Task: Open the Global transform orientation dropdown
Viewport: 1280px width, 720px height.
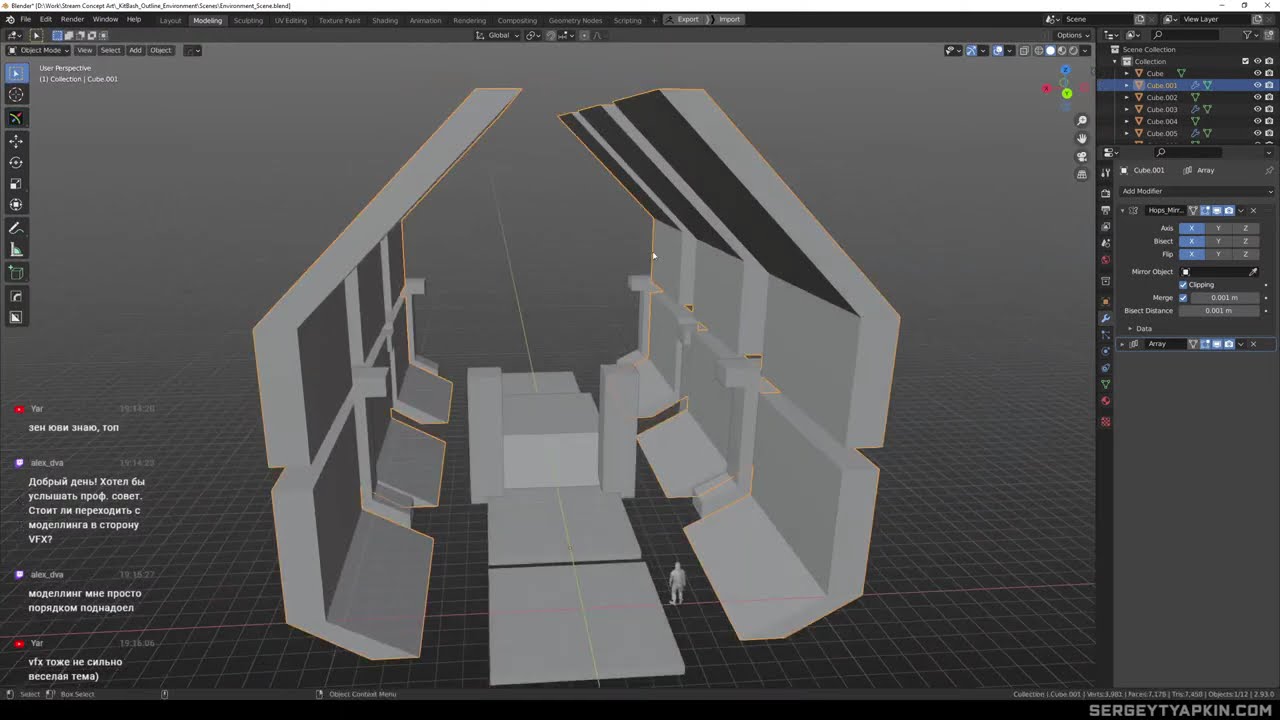Action: pos(498,35)
